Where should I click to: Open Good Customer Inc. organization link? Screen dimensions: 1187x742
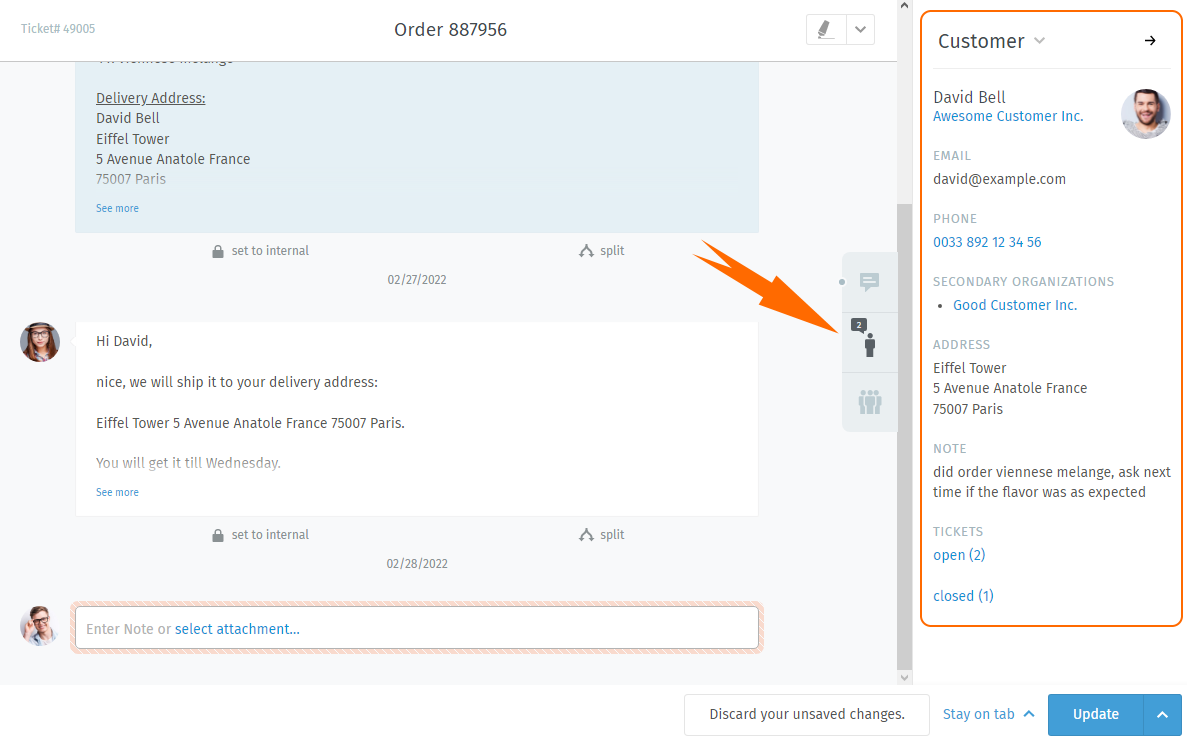[x=1014, y=305]
